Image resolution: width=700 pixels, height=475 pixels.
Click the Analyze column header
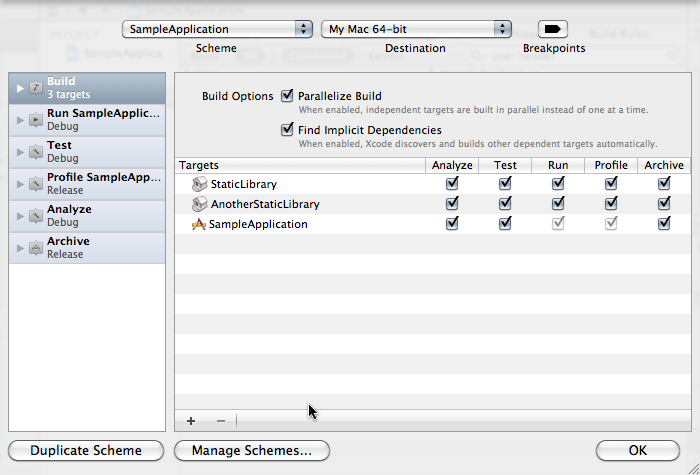point(452,165)
